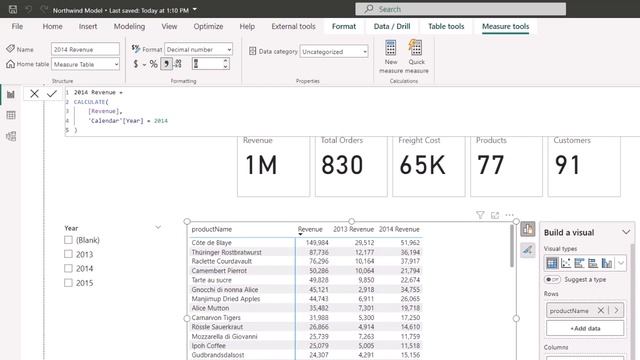Open the File menu

(17, 26)
